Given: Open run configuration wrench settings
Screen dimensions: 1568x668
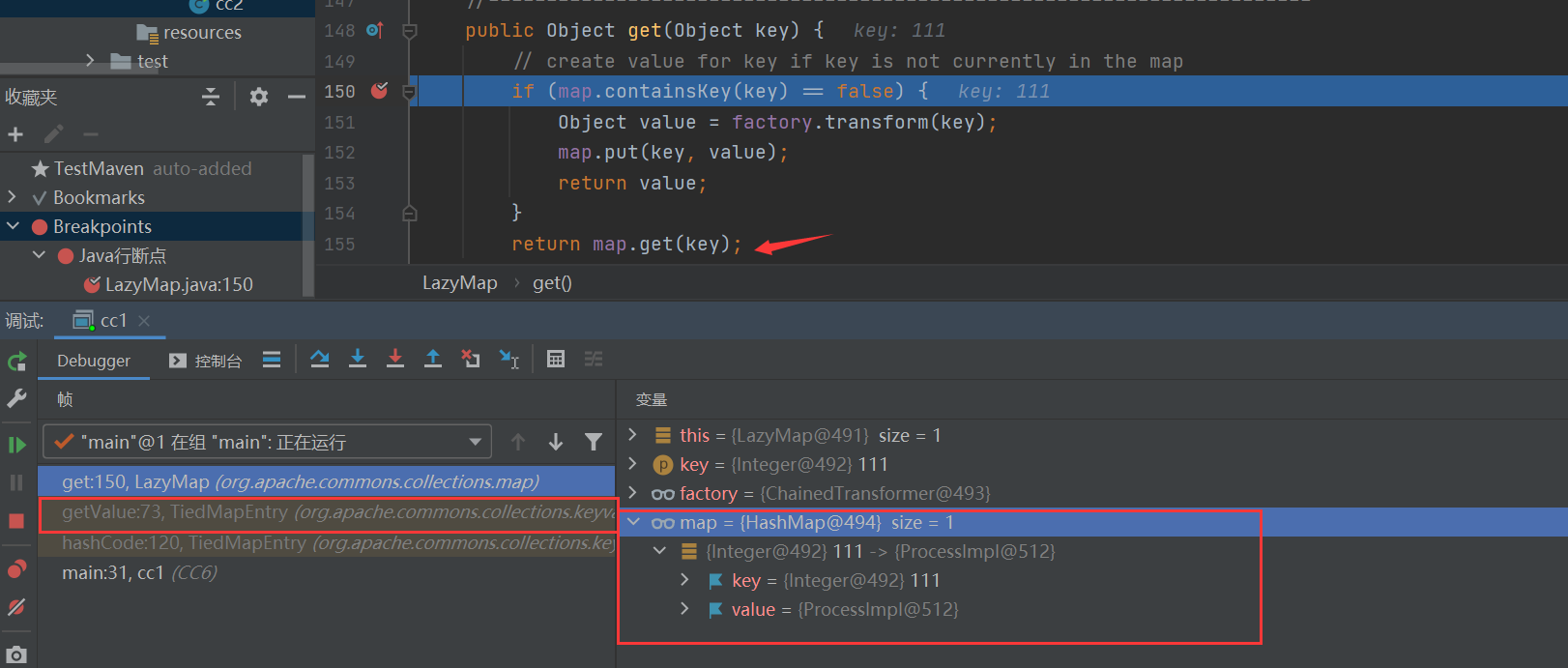Looking at the screenshot, I should [x=16, y=398].
